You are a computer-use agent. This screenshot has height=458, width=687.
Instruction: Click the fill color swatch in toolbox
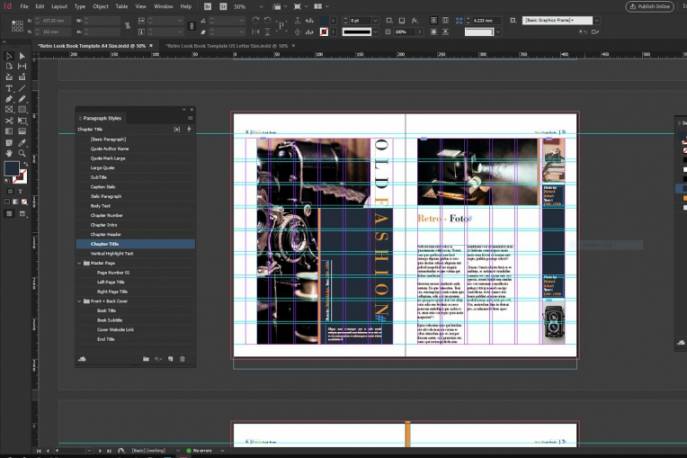pyautogui.click(x=11, y=169)
